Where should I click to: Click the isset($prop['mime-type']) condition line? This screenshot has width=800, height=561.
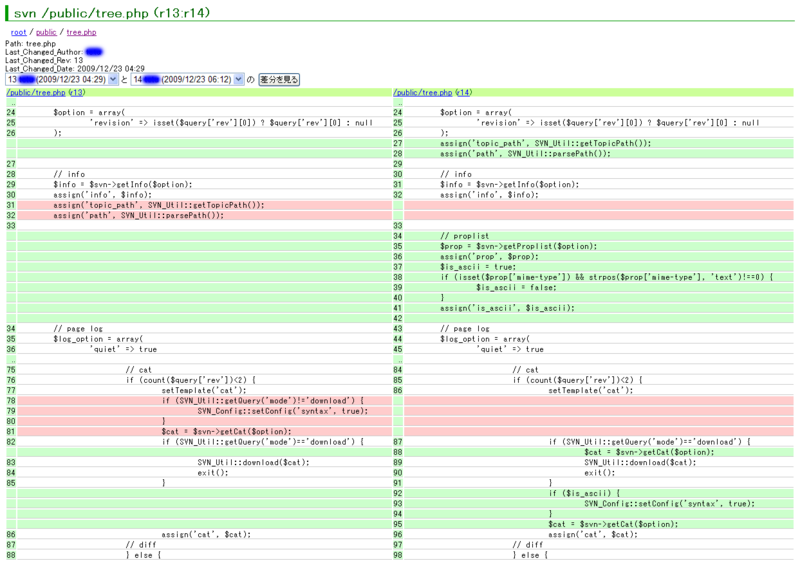pos(607,277)
